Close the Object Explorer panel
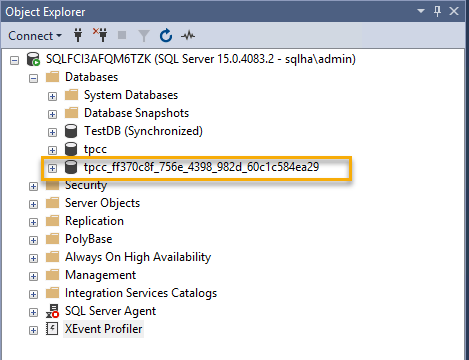This screenshot has height=360, width=469. coord(454,11)
